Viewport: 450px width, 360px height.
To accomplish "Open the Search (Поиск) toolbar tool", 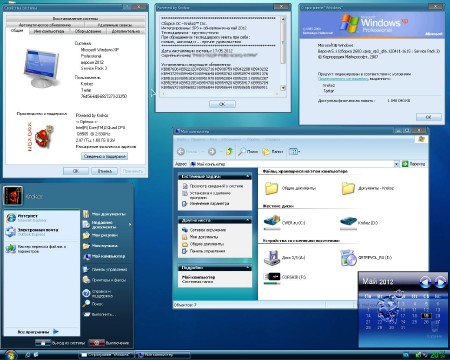I will point(248,152).
